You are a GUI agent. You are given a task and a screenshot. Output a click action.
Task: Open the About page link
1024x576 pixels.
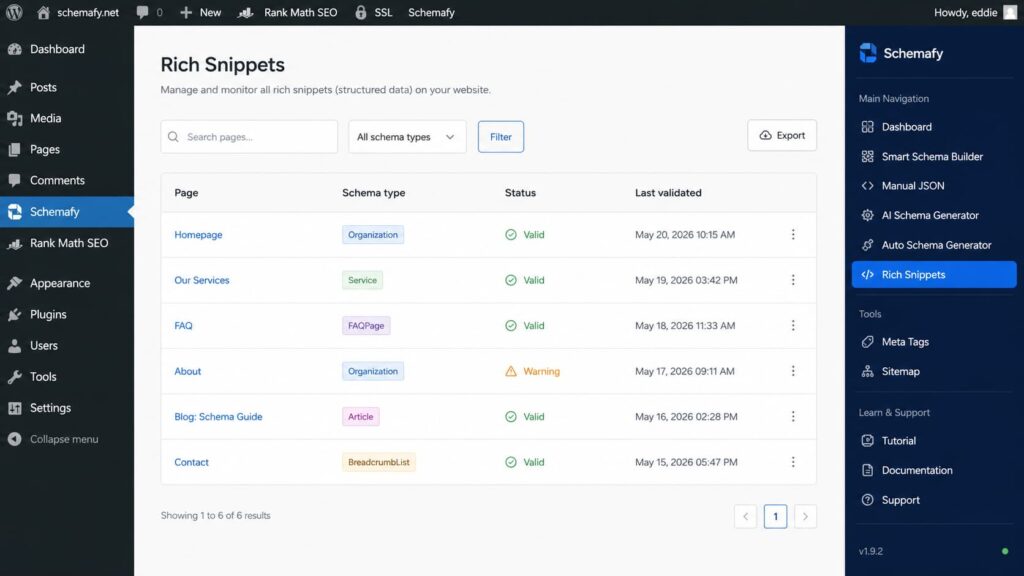tap(187, 371)
